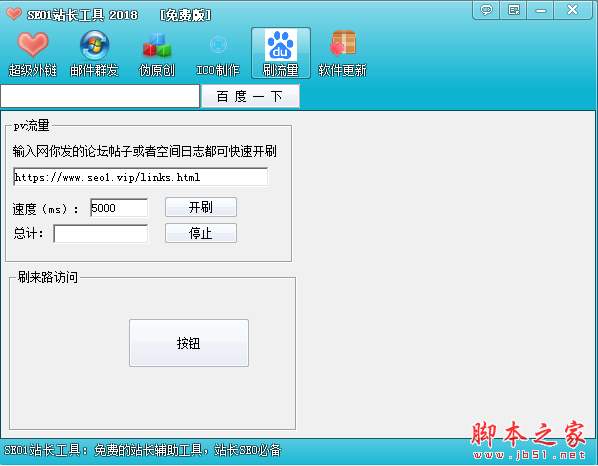The width and height of the screenshot is (598, 466).
Task: Close the SEO1站长工具 window
Action: tap(572, 10)
